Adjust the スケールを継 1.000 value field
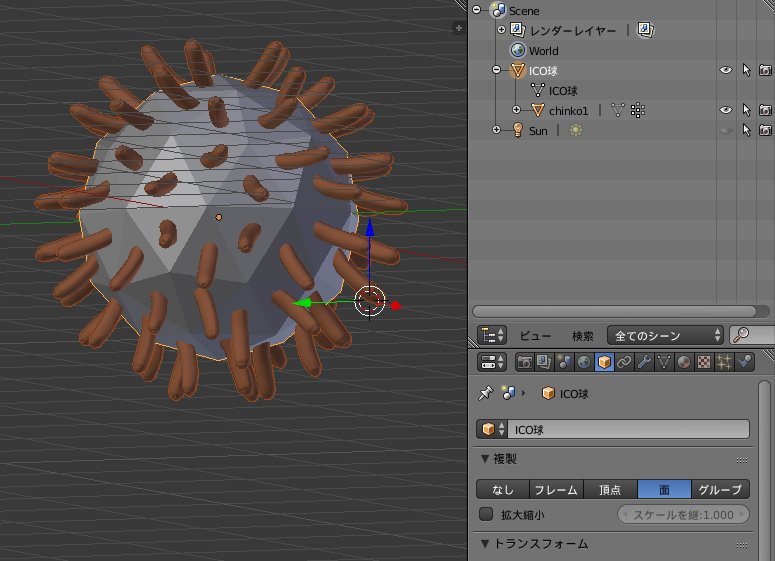This screenshot has height=561, width=775. pyautogui.click(x=683, y=515)
